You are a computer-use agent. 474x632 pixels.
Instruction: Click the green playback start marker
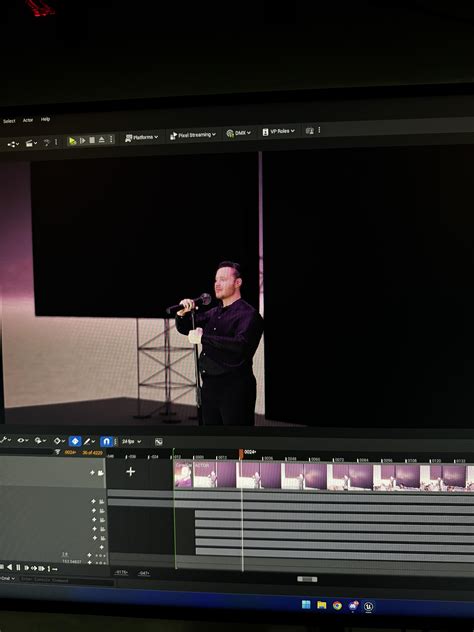(174, 453)
